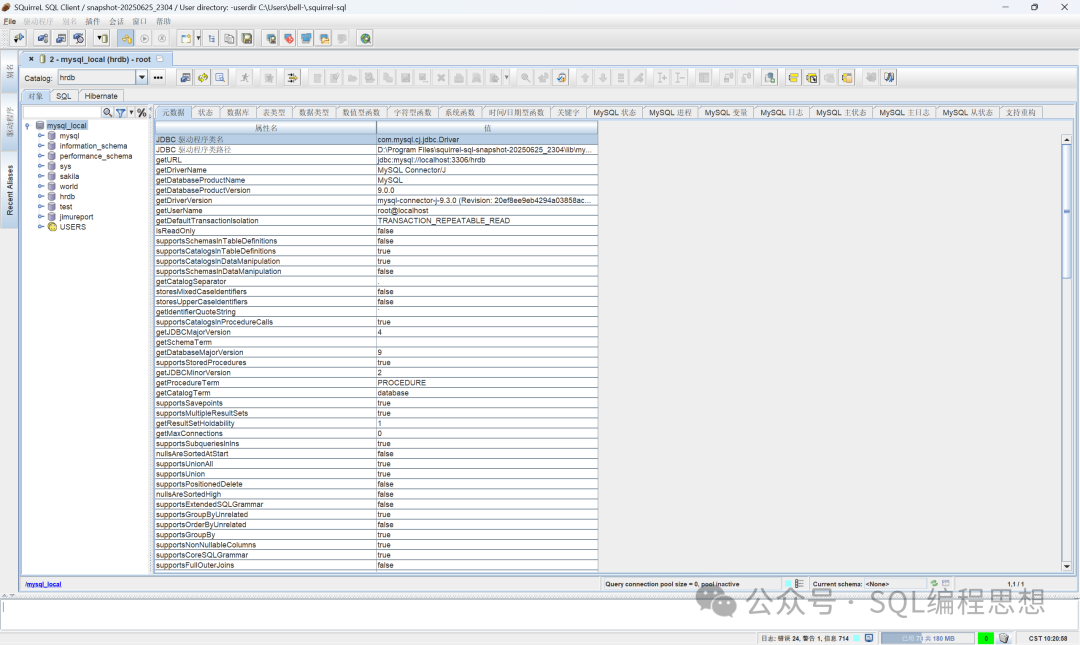Click the percent sign icon above tree
Screen dimensions: 1080x645
click(142, 113)
